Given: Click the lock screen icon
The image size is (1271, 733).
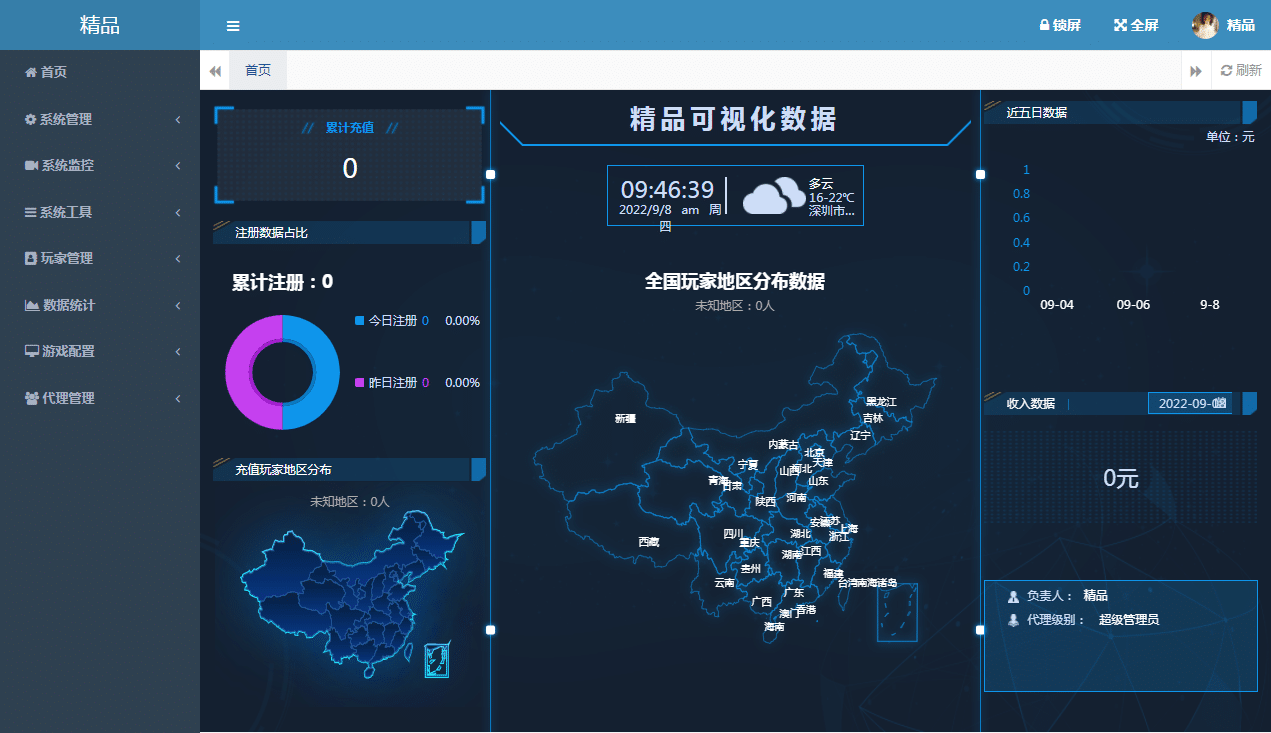Looking at the screenshot, I should [1044, 25].
